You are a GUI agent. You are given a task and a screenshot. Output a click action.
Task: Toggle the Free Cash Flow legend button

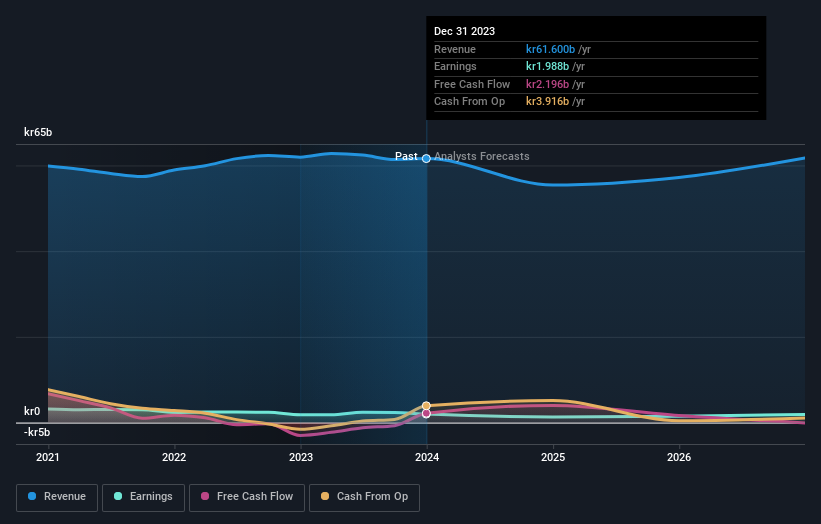click(x=247, y=497)
